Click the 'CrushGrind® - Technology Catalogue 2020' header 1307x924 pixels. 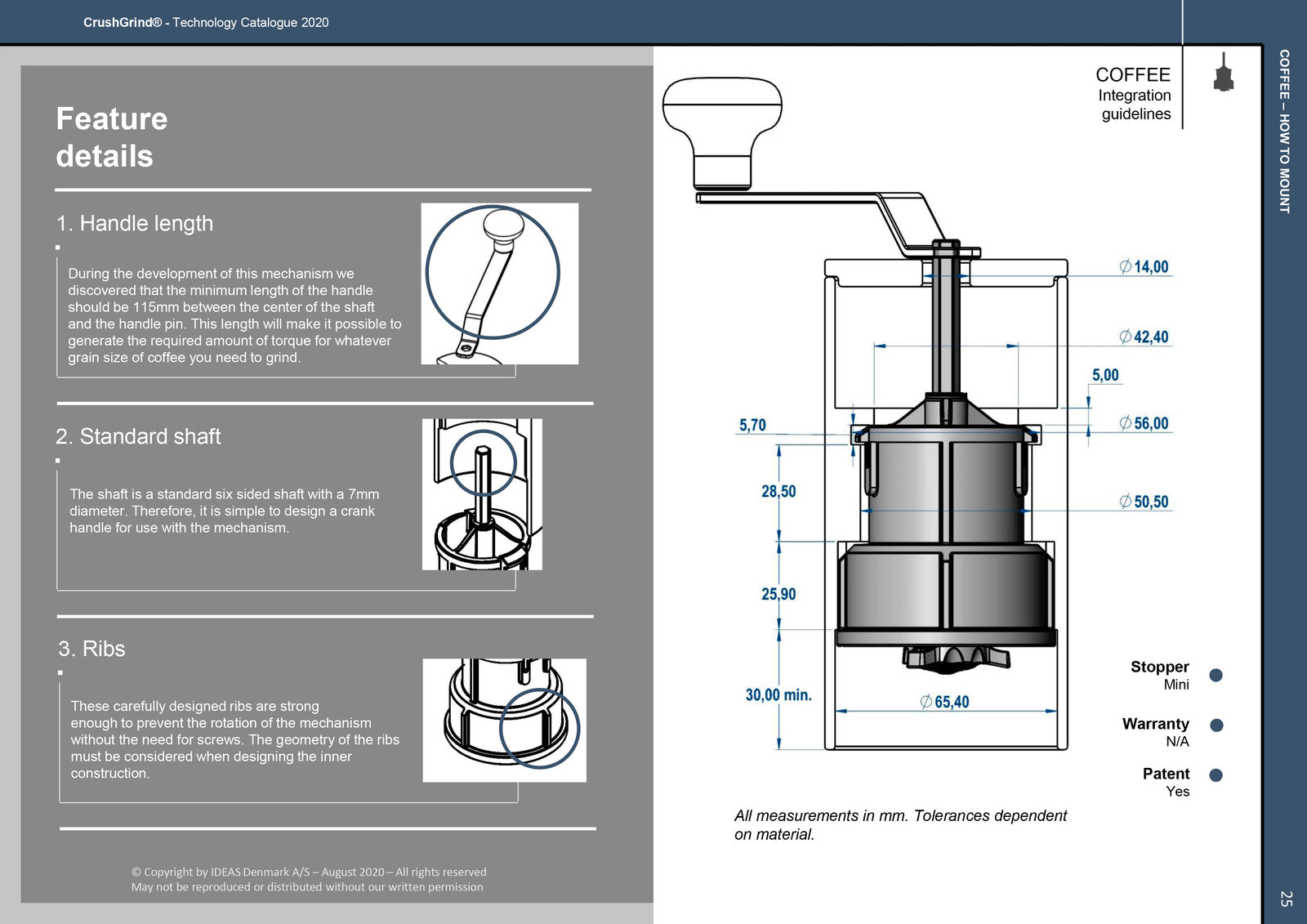(x=206, y=22)
